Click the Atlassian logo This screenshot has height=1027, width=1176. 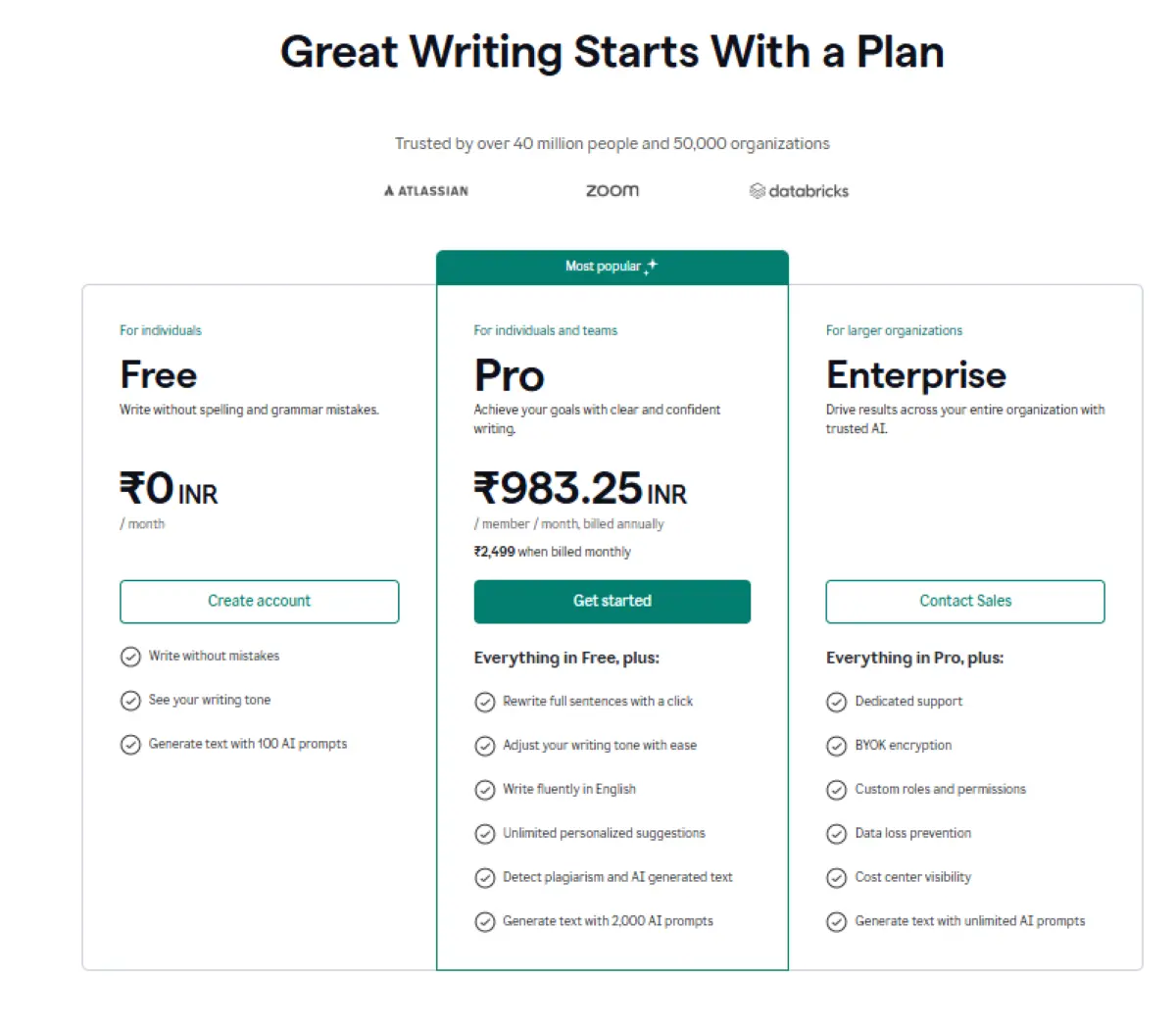[426, 191]
